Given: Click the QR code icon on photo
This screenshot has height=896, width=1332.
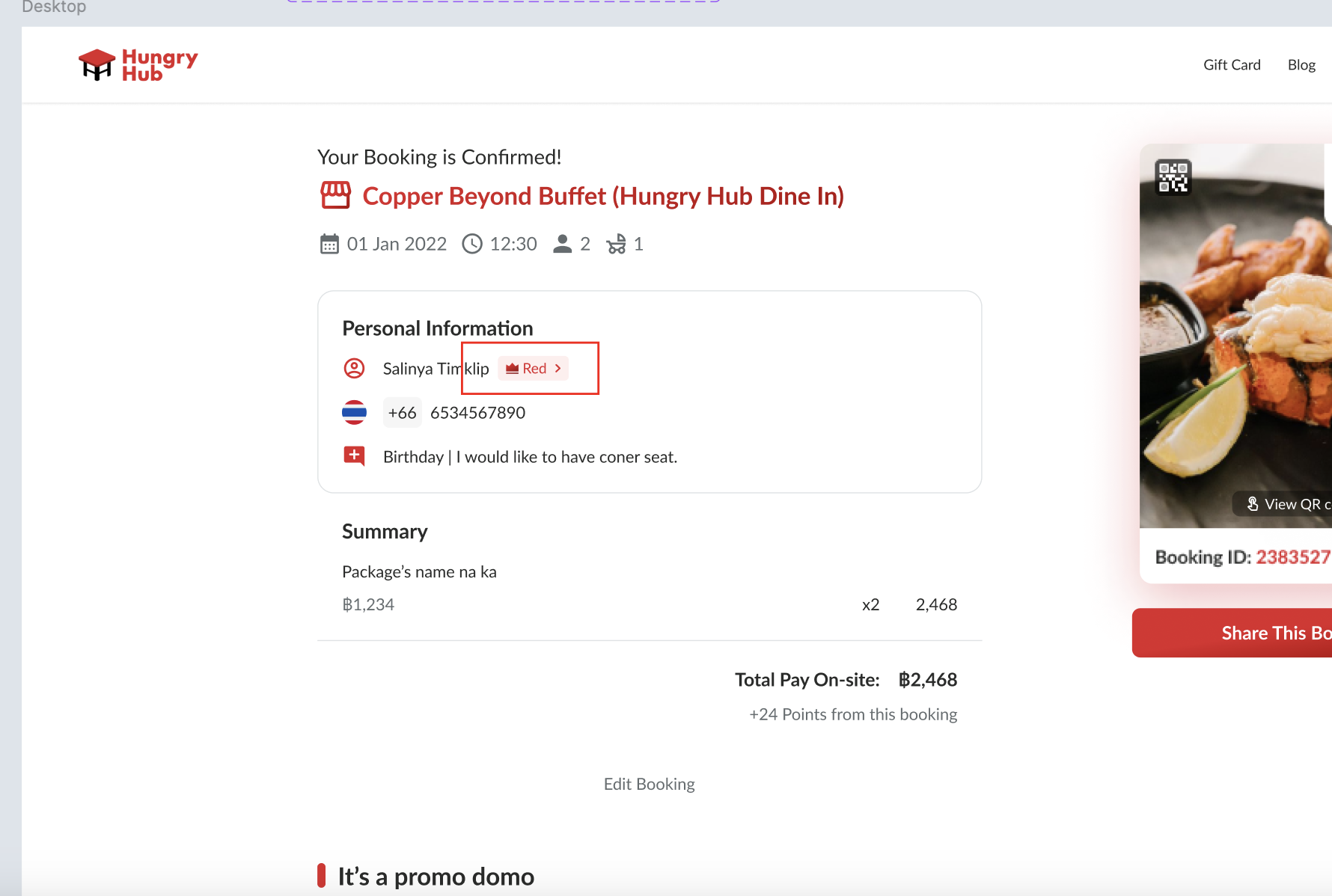Looking at the screenshot, I should tap(1173, 177).
